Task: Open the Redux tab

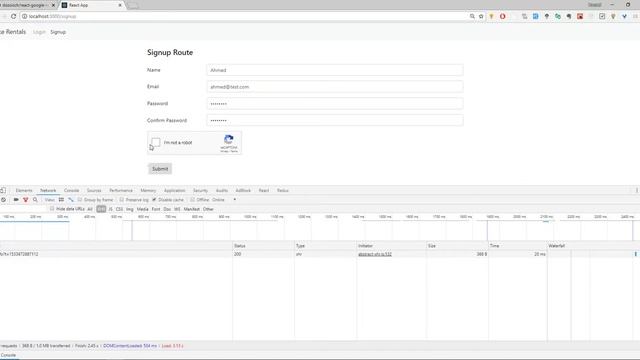Action: point(282,190)
